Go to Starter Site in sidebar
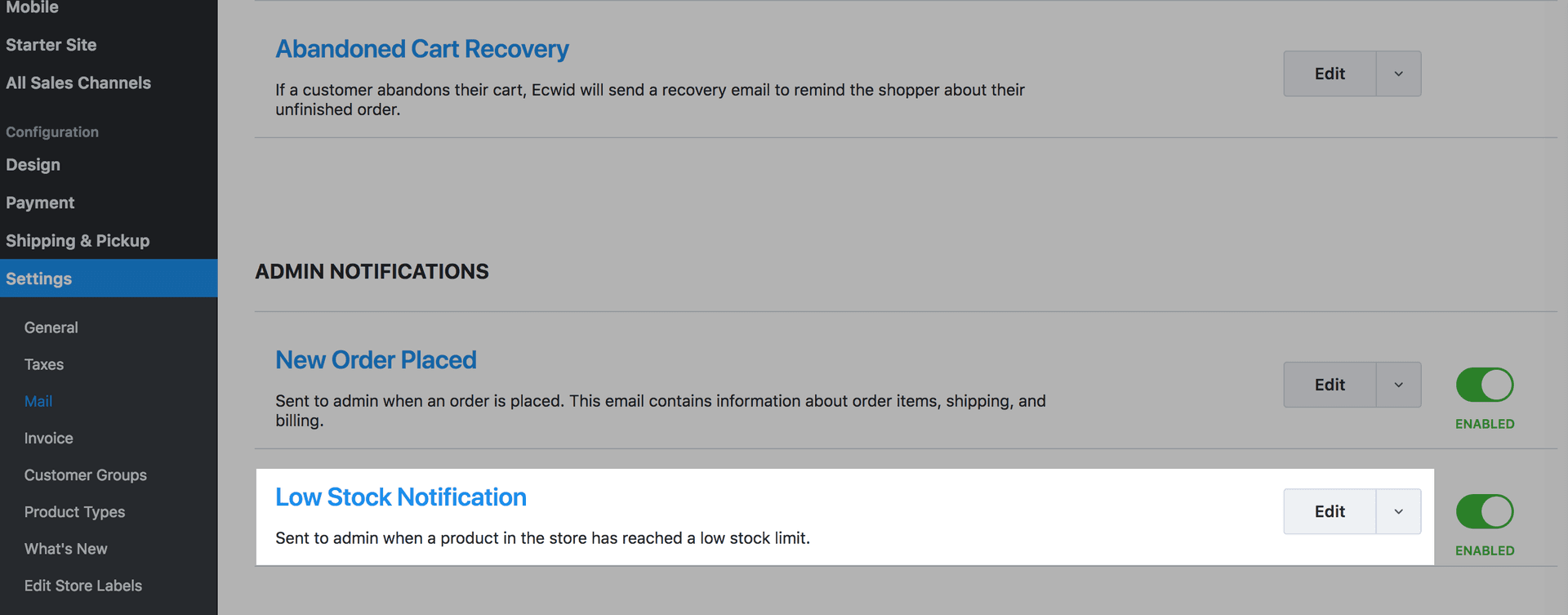 click(x=51, y=45)
